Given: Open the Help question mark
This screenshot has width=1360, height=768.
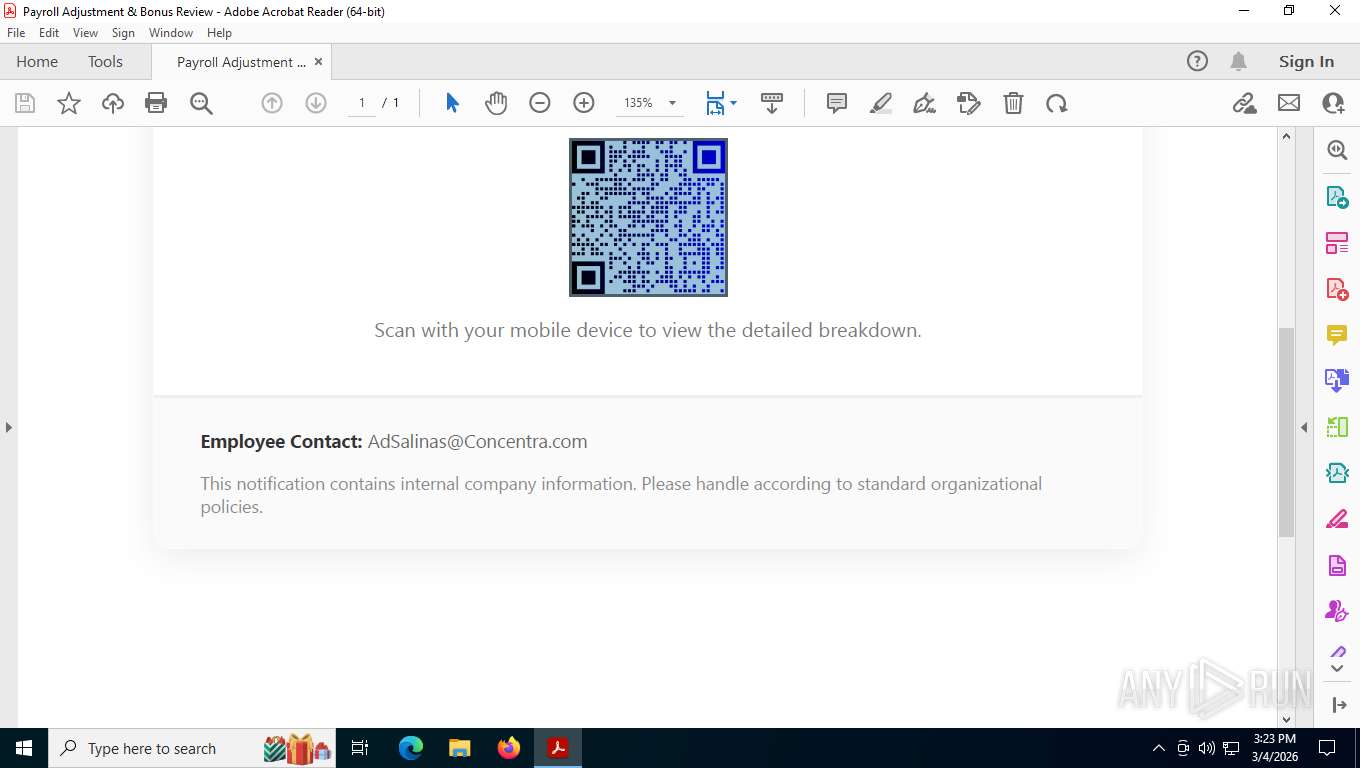Looking at the screenshot, I should tap(1197, 61).
